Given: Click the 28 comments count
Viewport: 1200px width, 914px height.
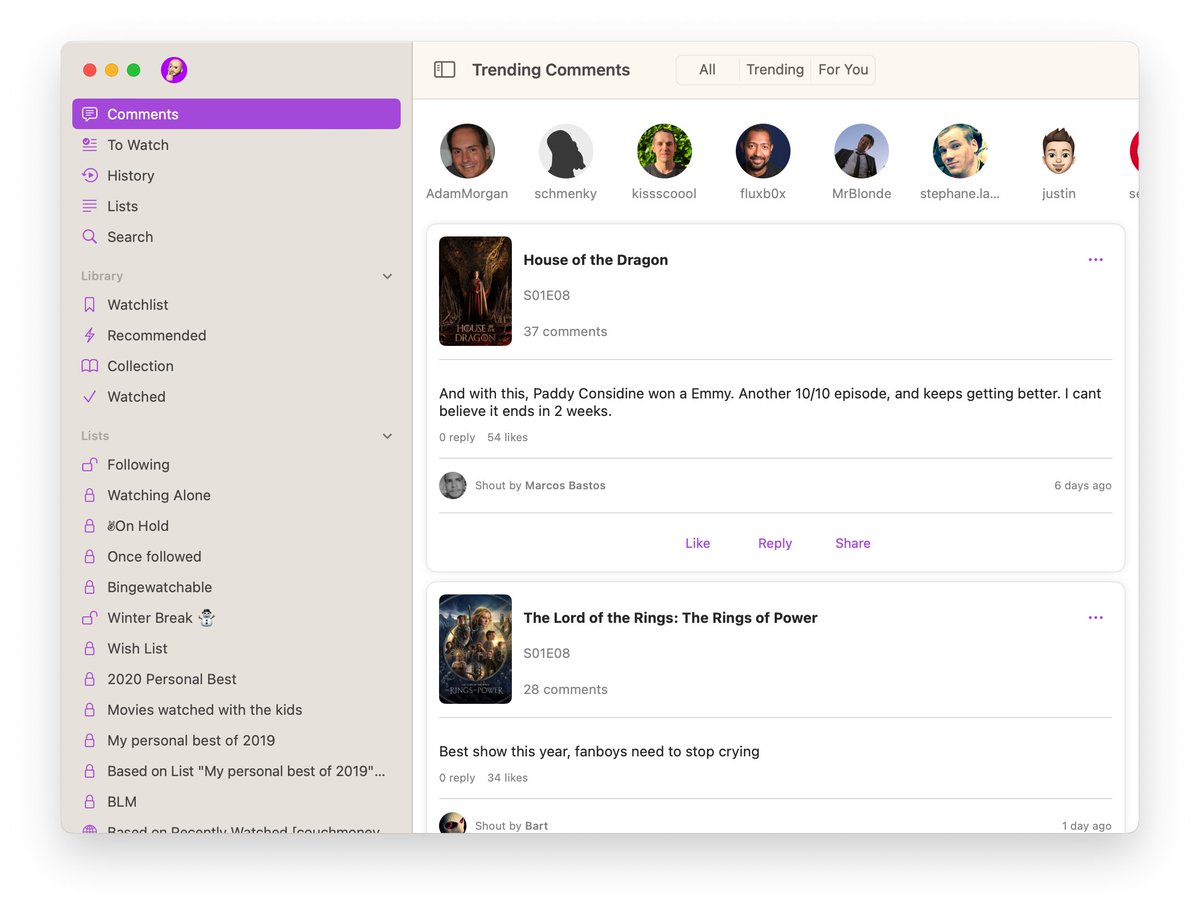Looking at the screenshot, I should [566, 690].
